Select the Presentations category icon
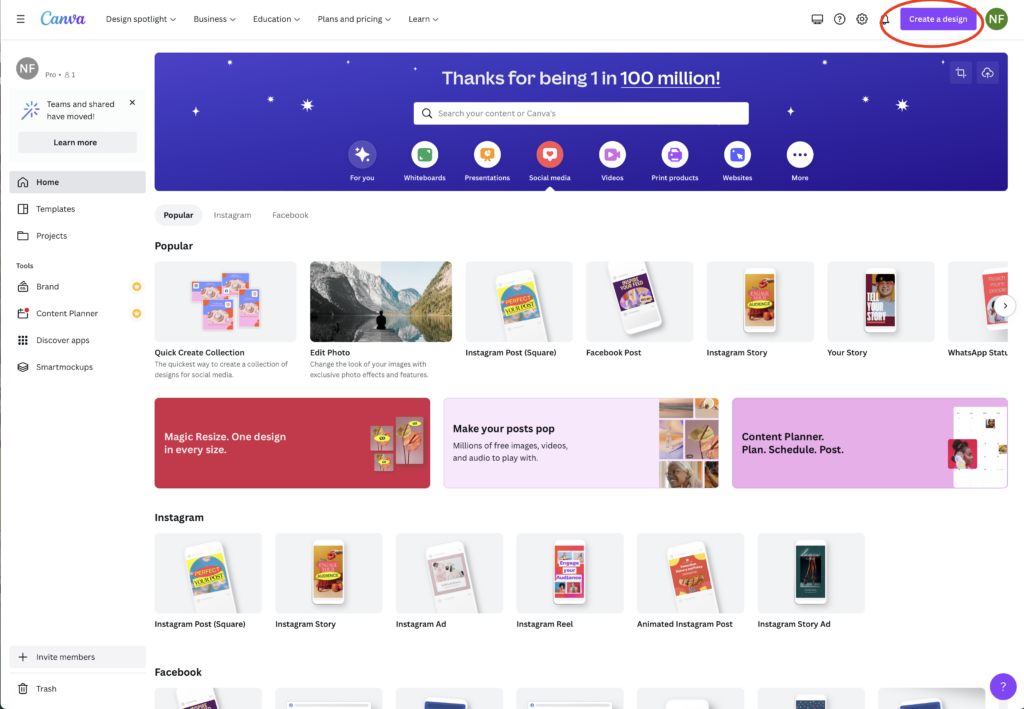Image resolution: width=1024 pixels, height=709 pixels. click(487, 155)
